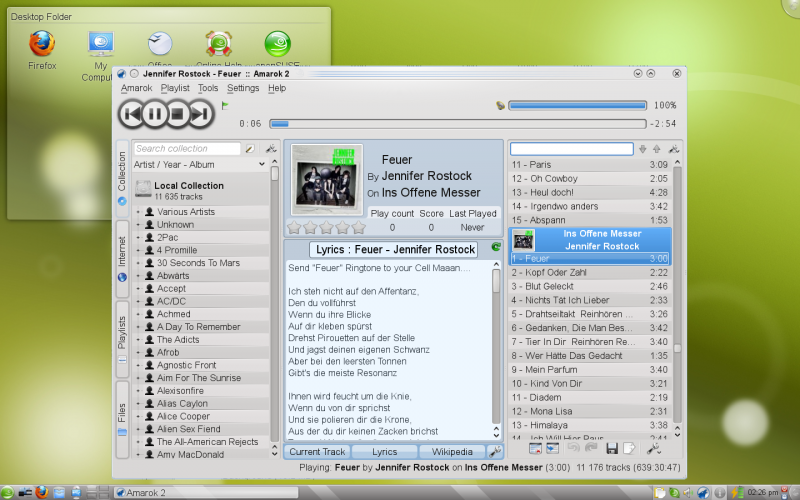
Task: Expand the 2Pac artist entry
Action: click(138, 237)
